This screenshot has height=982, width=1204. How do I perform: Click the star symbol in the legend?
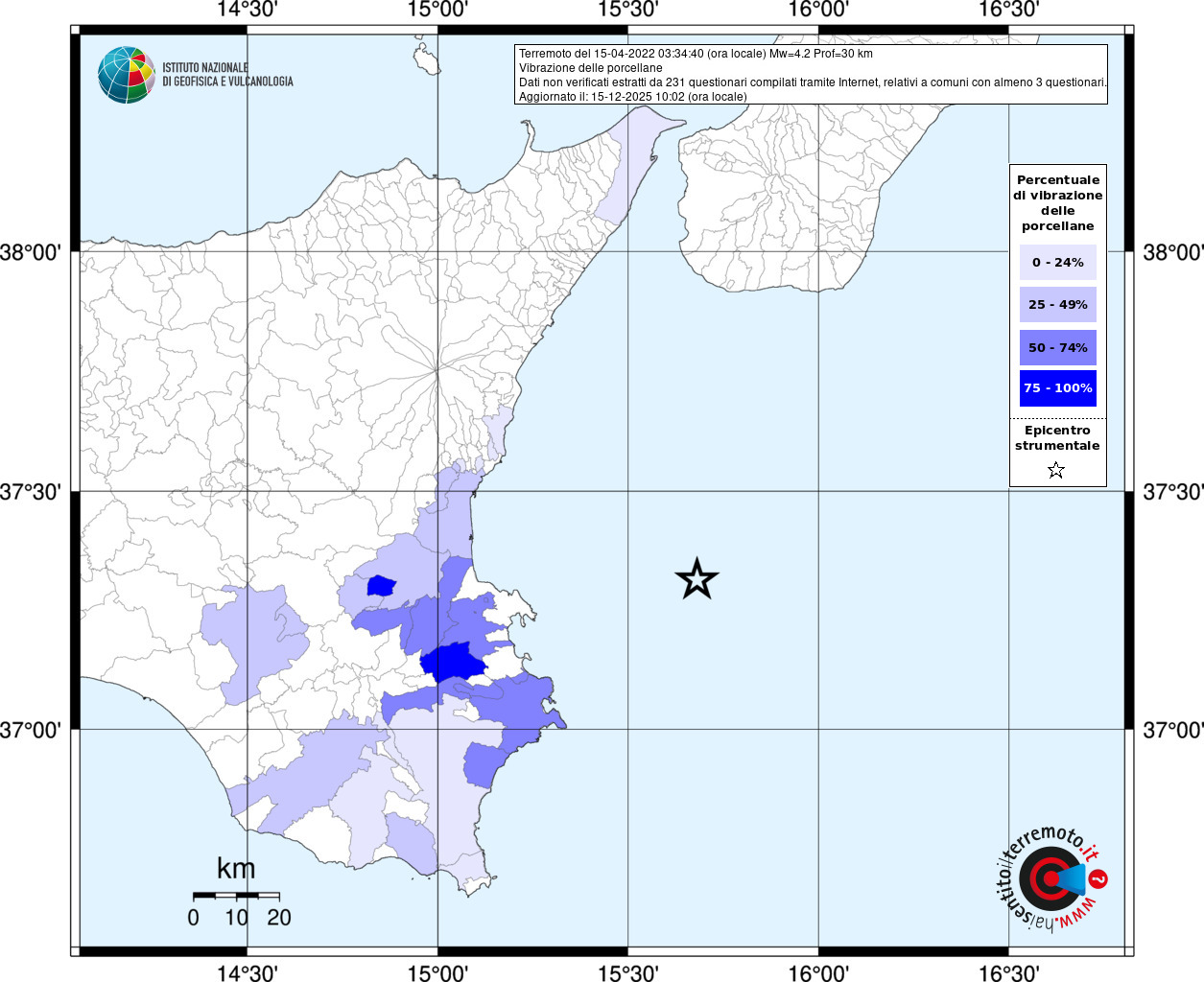pyautogui.click(x=1056, y=470)
